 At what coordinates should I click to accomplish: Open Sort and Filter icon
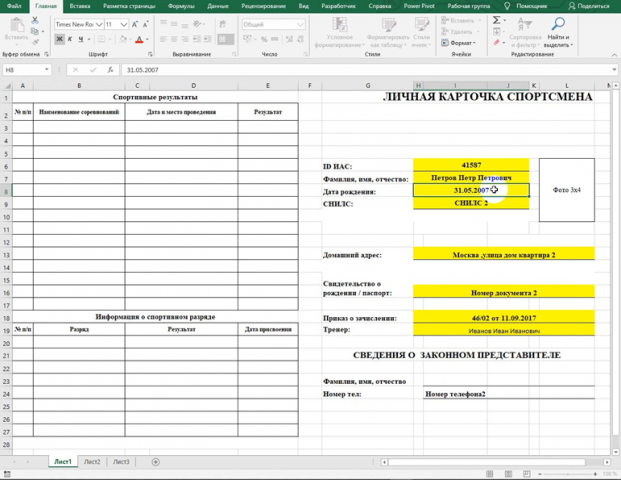tap(525, 25)
